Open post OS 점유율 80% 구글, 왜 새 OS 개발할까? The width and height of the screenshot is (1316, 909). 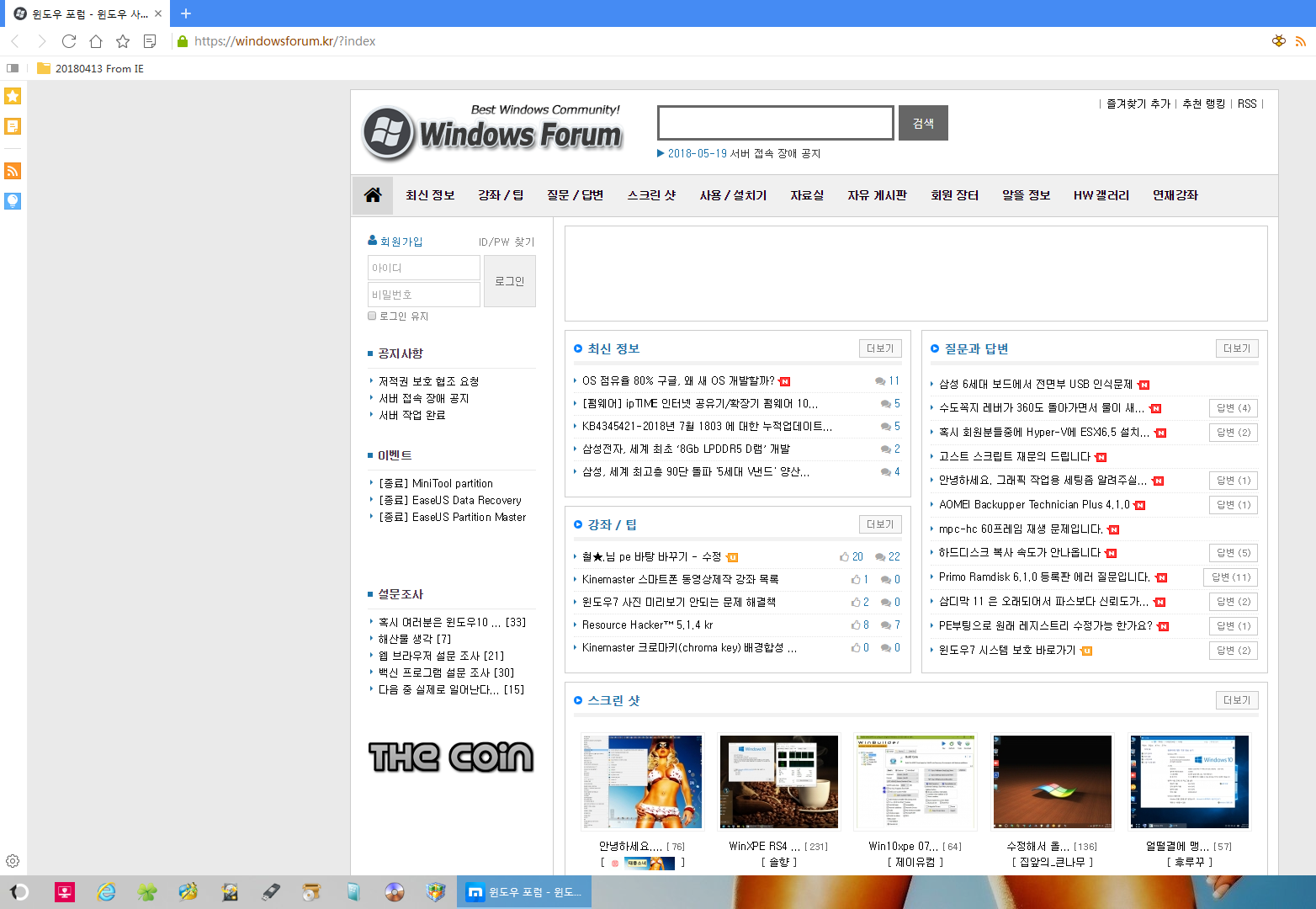(x=678, y=380)
